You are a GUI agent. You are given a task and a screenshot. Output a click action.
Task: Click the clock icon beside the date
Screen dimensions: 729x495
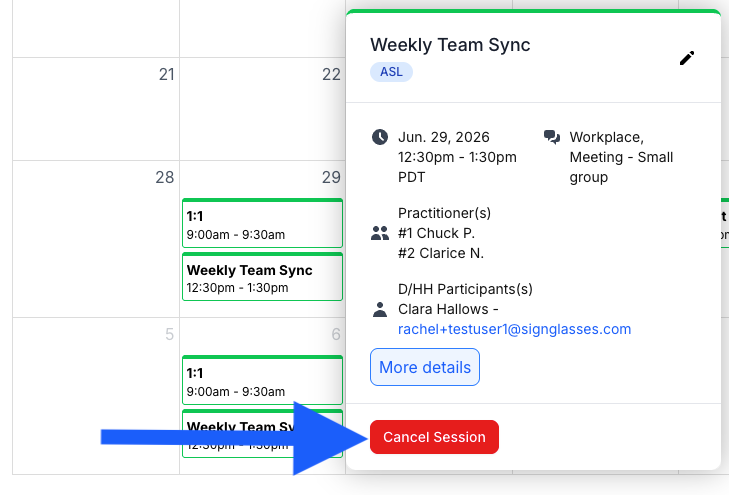coord(380,137)
